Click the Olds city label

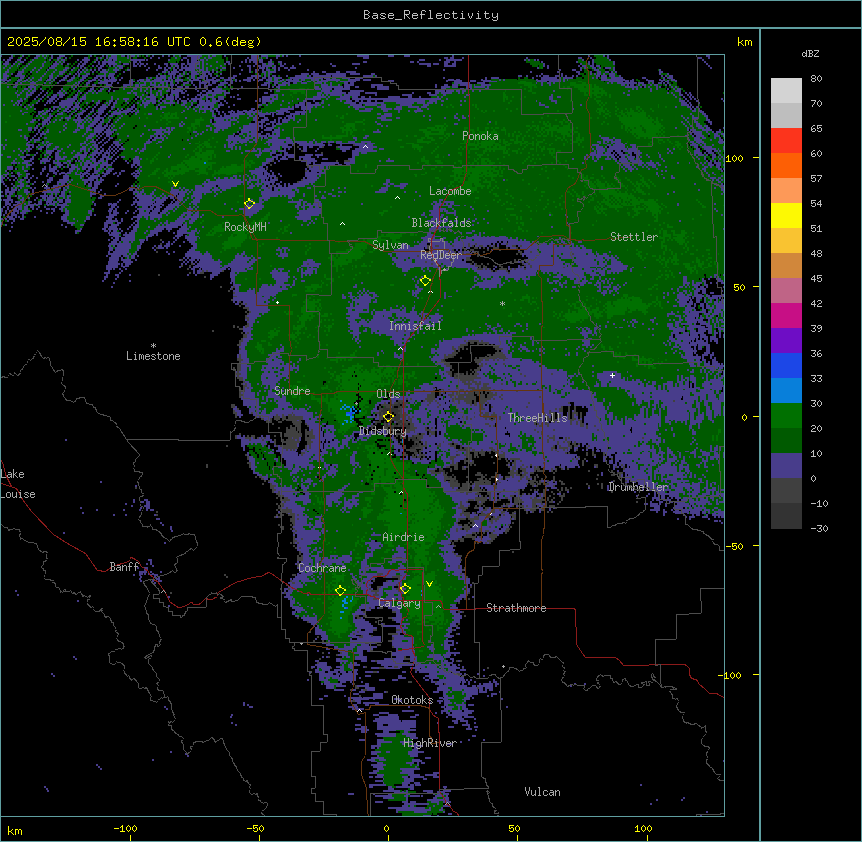(x=388, y=394)
